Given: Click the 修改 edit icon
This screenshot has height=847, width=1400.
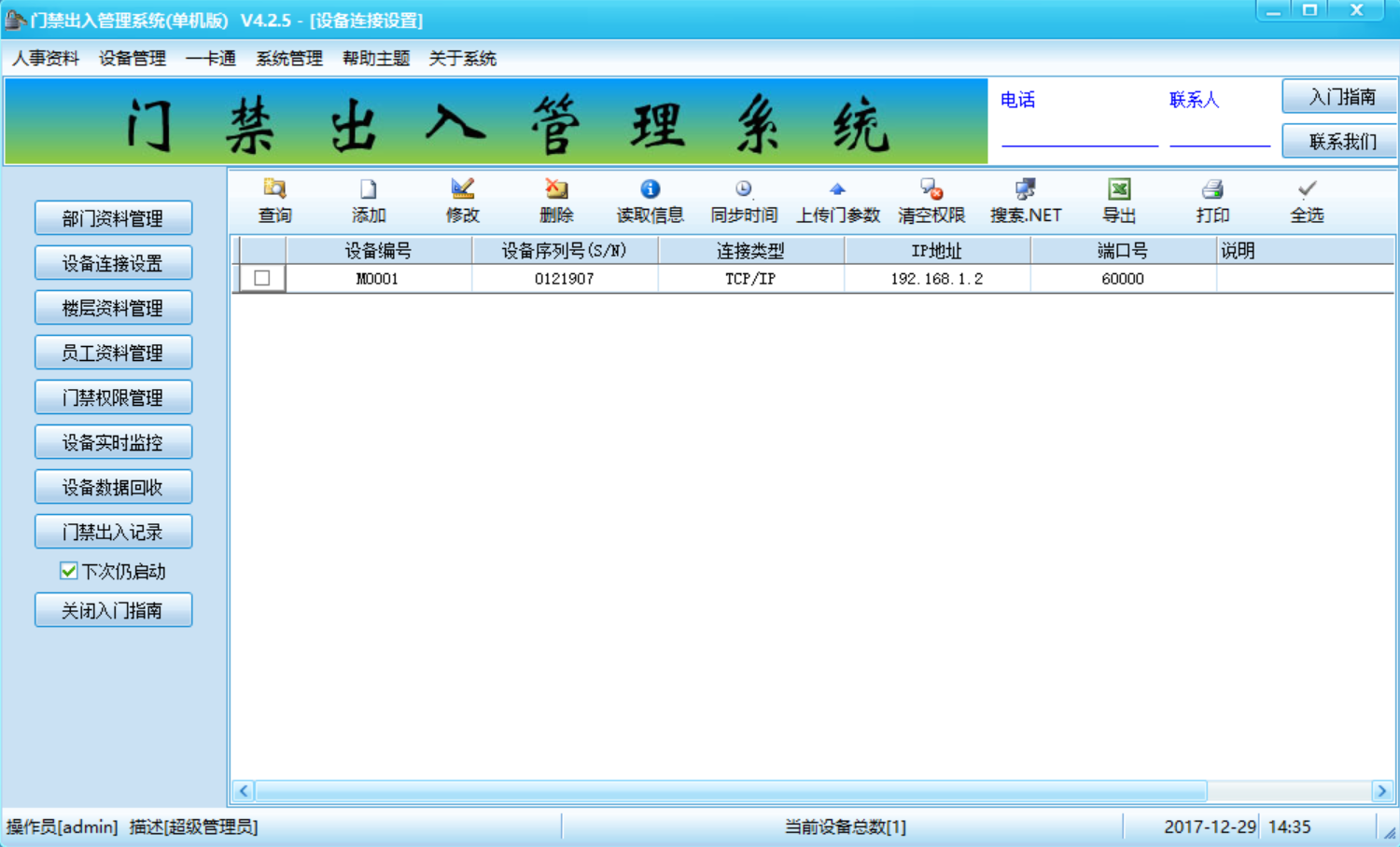Looking at the screenshot, I should [462, 189].
